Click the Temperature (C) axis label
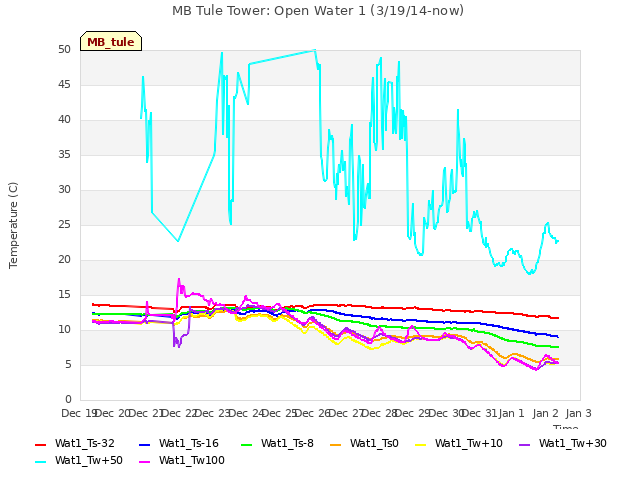This screenshot has width=640, height=480. tap(13, 225)
